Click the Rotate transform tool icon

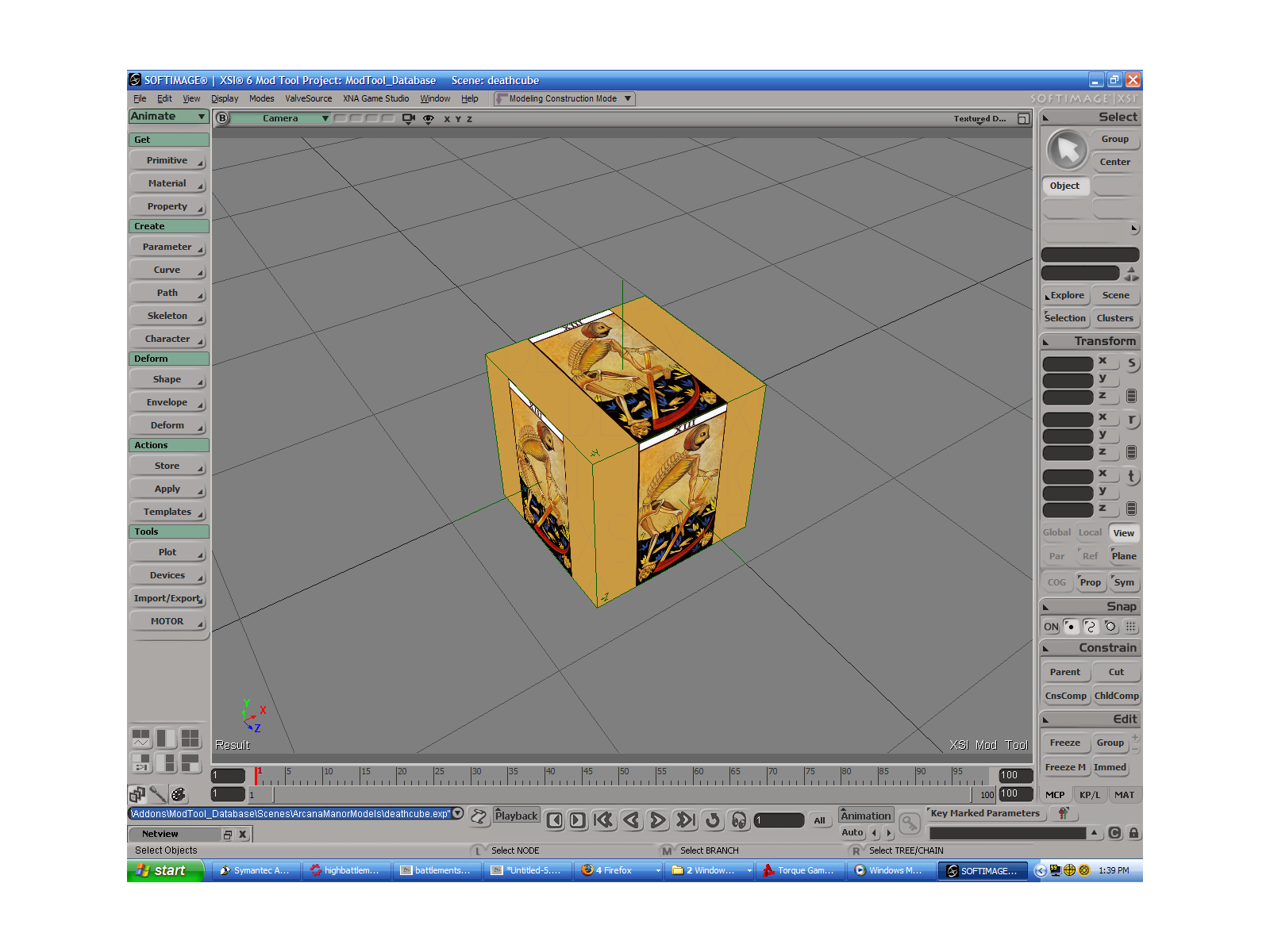coord(1131,420)
